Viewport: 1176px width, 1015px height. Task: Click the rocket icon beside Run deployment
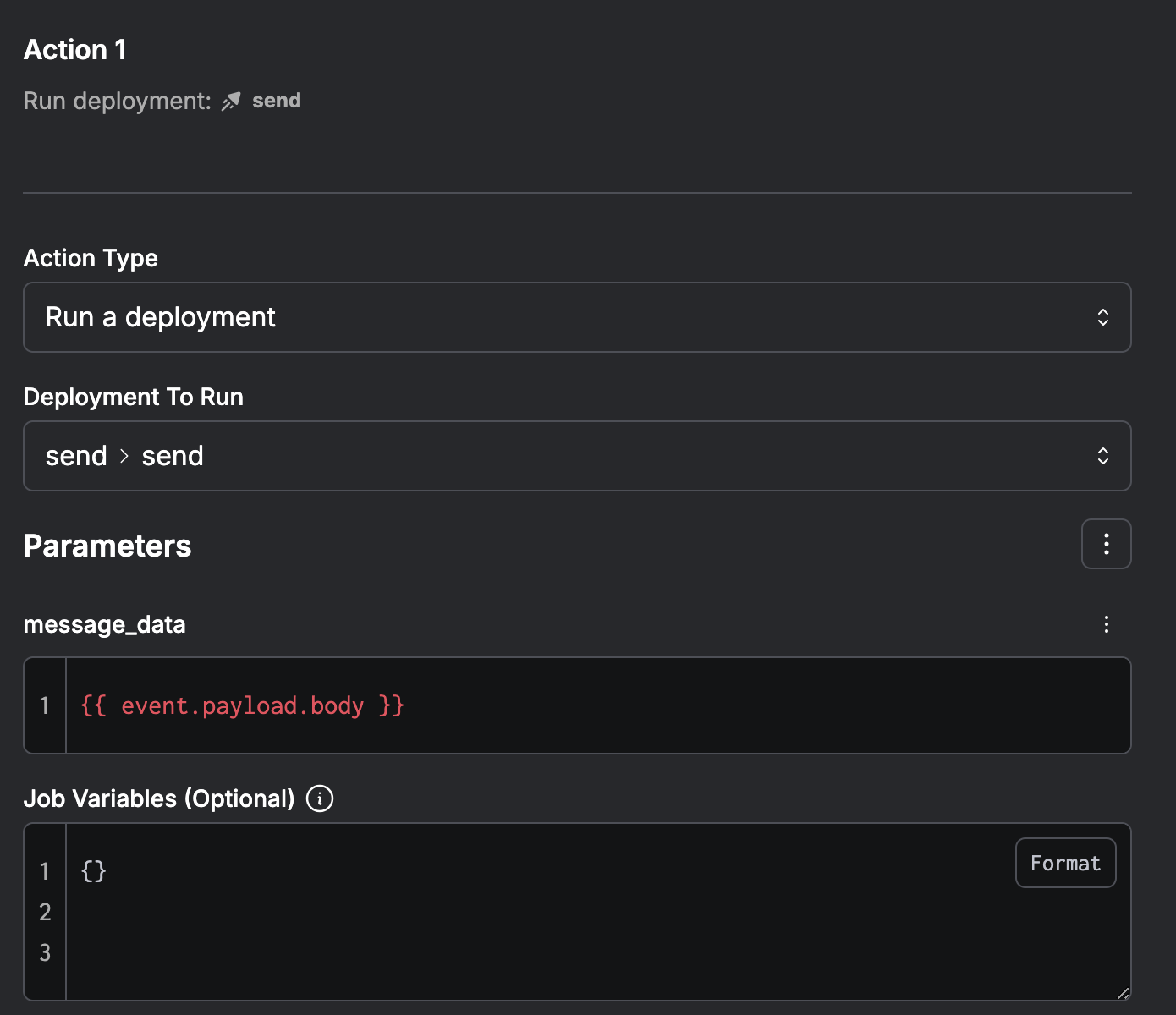[x=231, y=101]
